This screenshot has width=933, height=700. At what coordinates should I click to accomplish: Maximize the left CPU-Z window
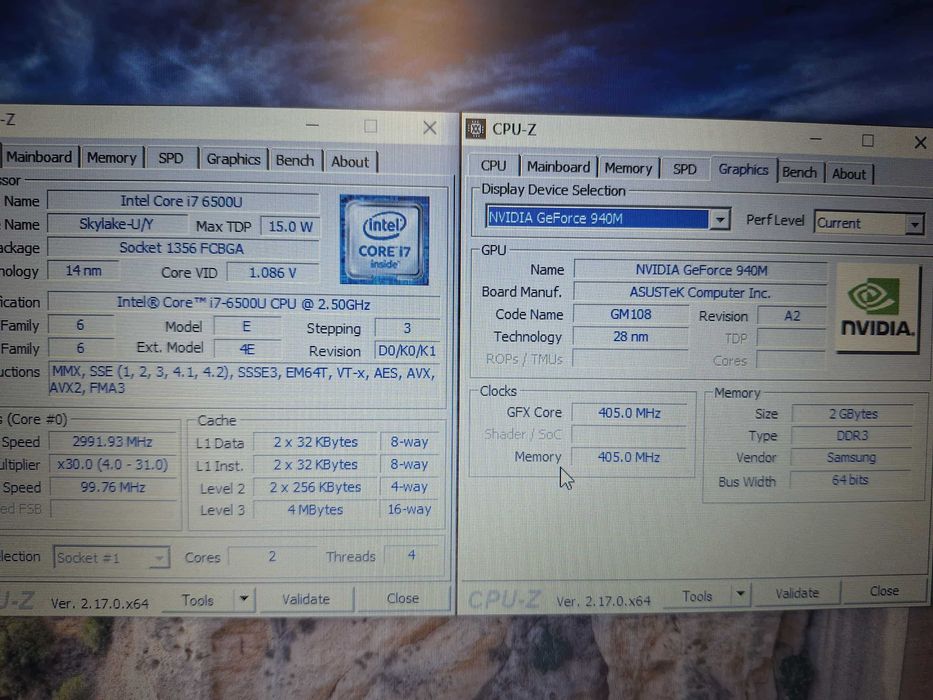click(371, 126)
